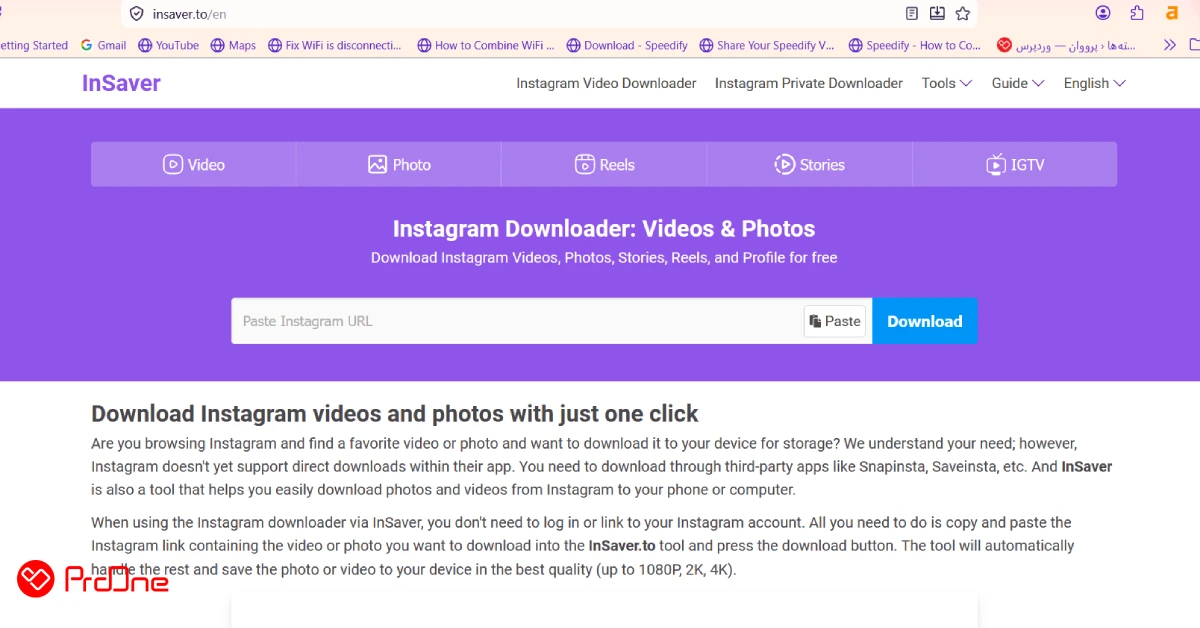Click the InSaver logo
This screenshot has height=628, width=1200.
click(121, 83)
